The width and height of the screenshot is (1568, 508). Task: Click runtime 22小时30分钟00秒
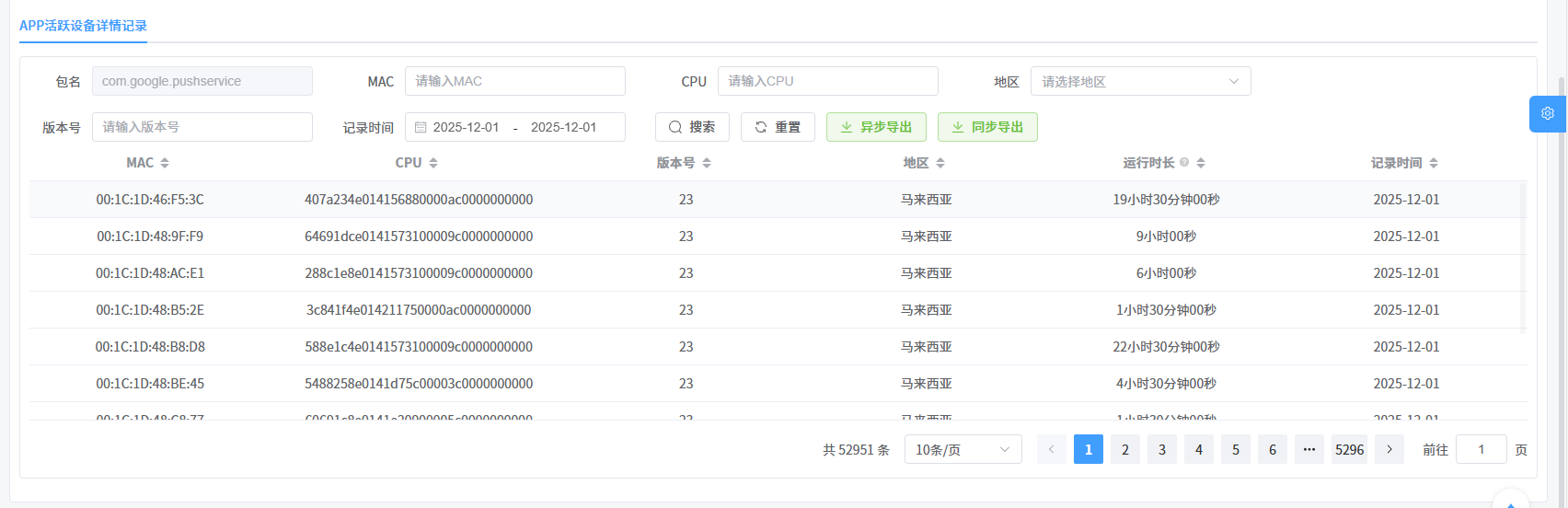coord(1166,347)
